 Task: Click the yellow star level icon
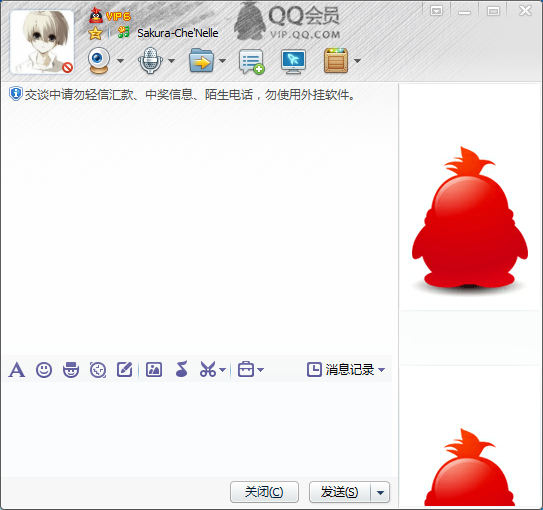click(x=95, y=33)
